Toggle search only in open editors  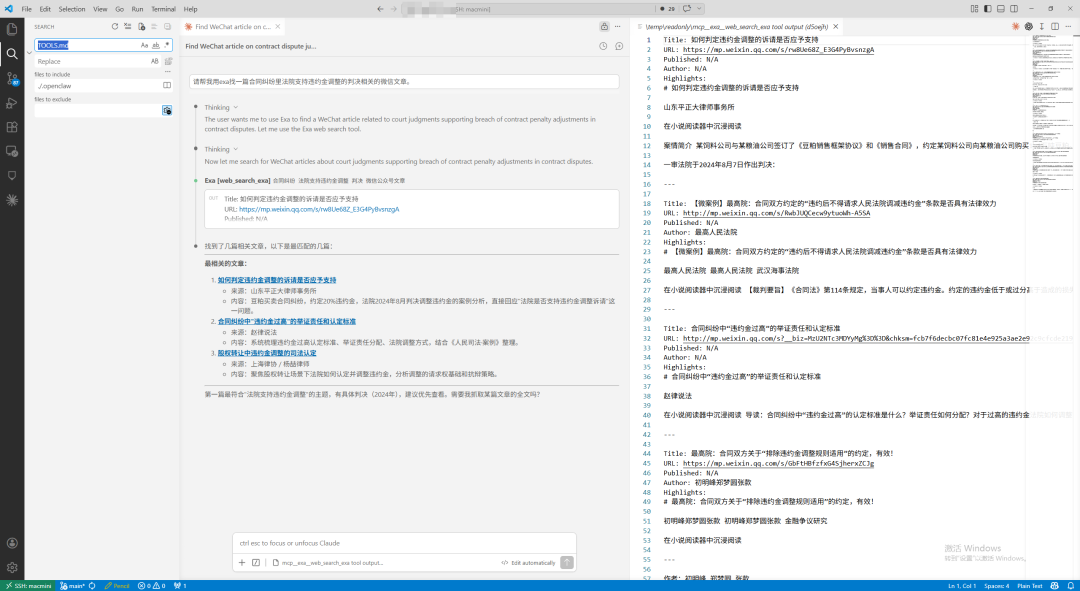[x=167, y=85]
